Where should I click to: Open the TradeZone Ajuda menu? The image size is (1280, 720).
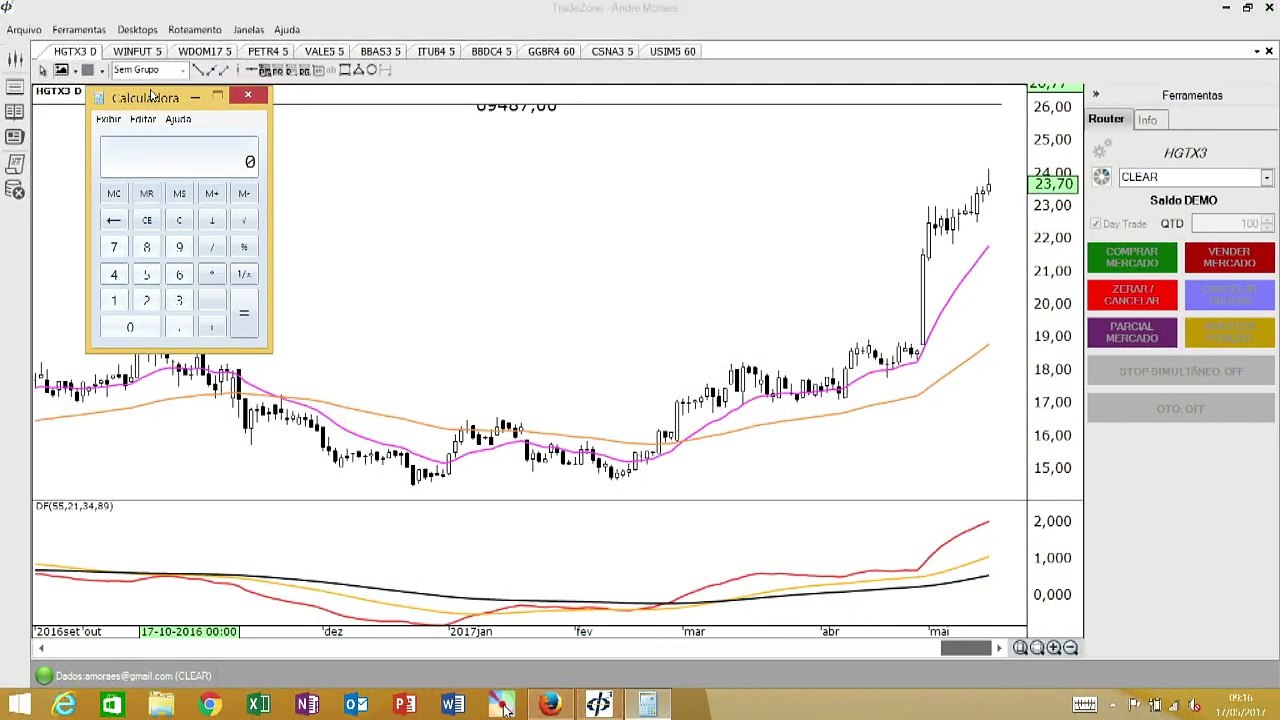point(287,30)
